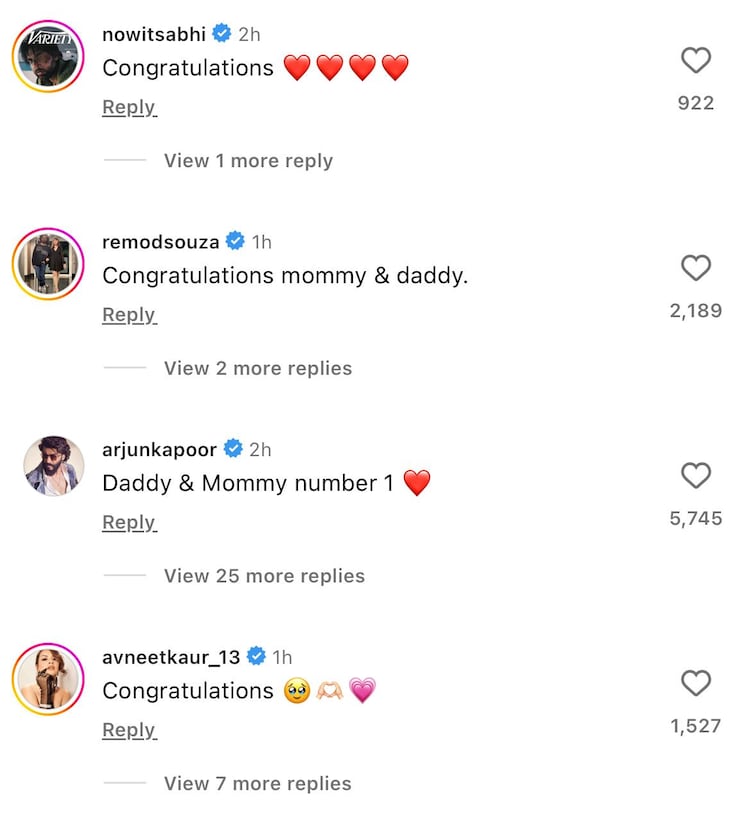Open remodsouza's profile via the username
Viewport: 750px width, 819px height.
pos(160,240)
